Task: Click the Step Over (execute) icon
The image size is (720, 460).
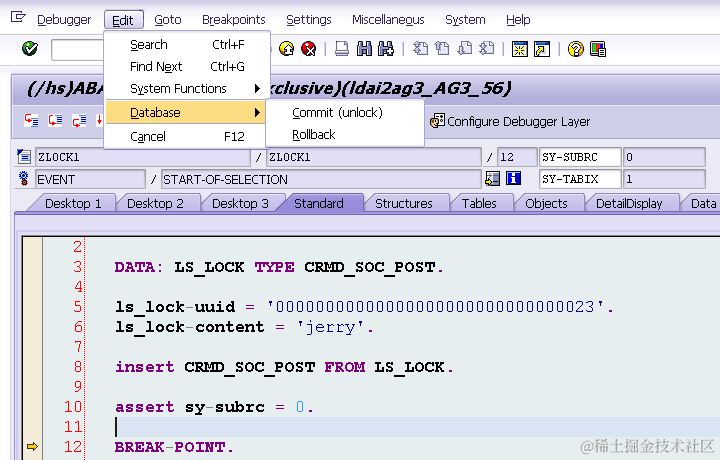Action: (55, 121)
